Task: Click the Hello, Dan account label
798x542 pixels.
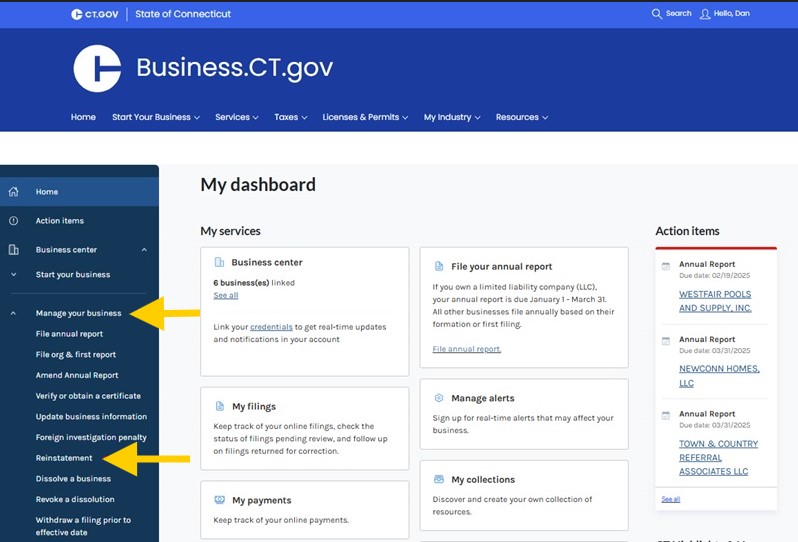Action: pyautogui.click(x=731, y=14)
